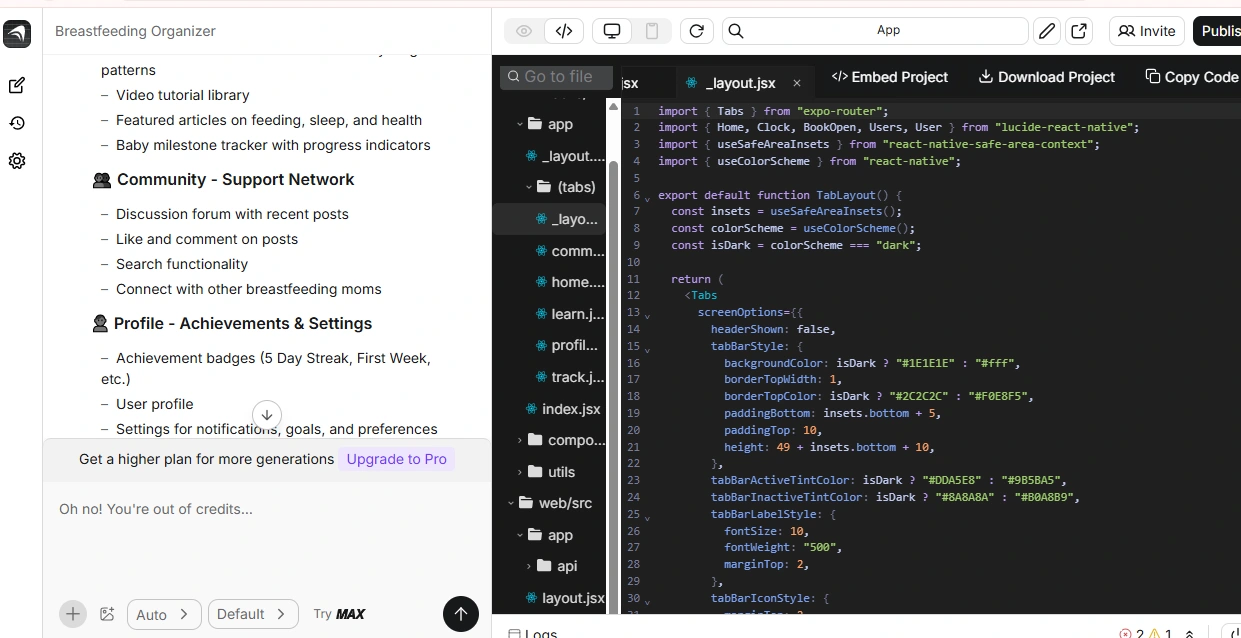This screenshot has width=1241, height=638.
Task: Open layout.jsx under web/src app
Action: tap(566, 598)
